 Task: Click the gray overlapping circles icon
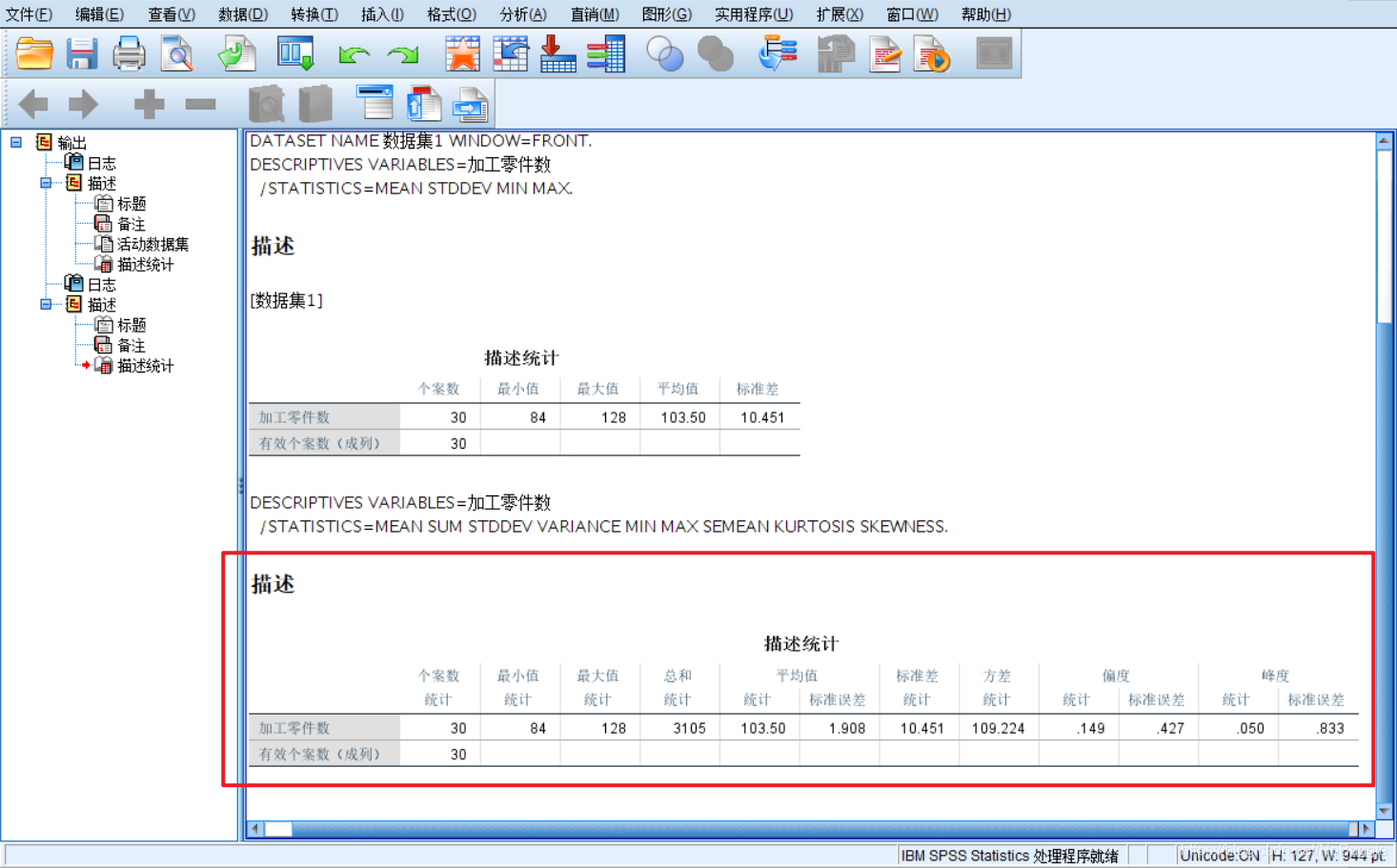715,54
